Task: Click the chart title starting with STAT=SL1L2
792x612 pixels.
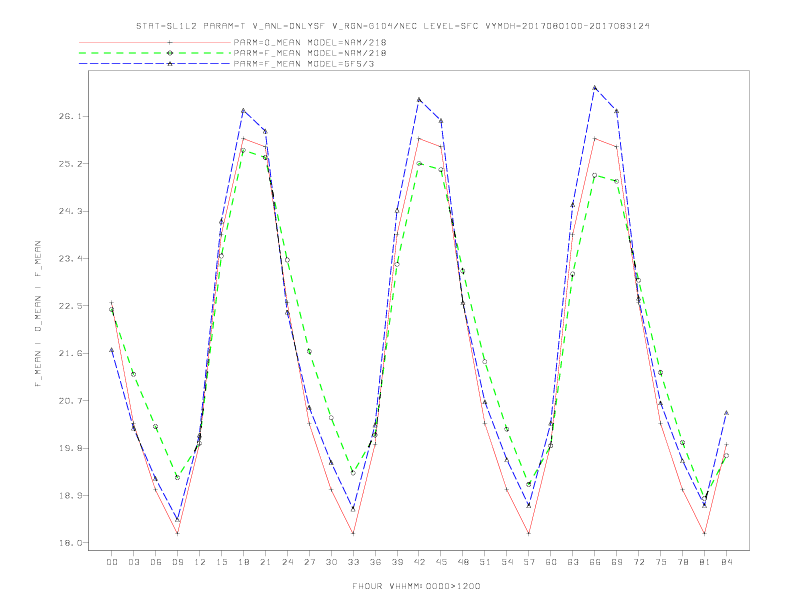Action: point(392,26)
